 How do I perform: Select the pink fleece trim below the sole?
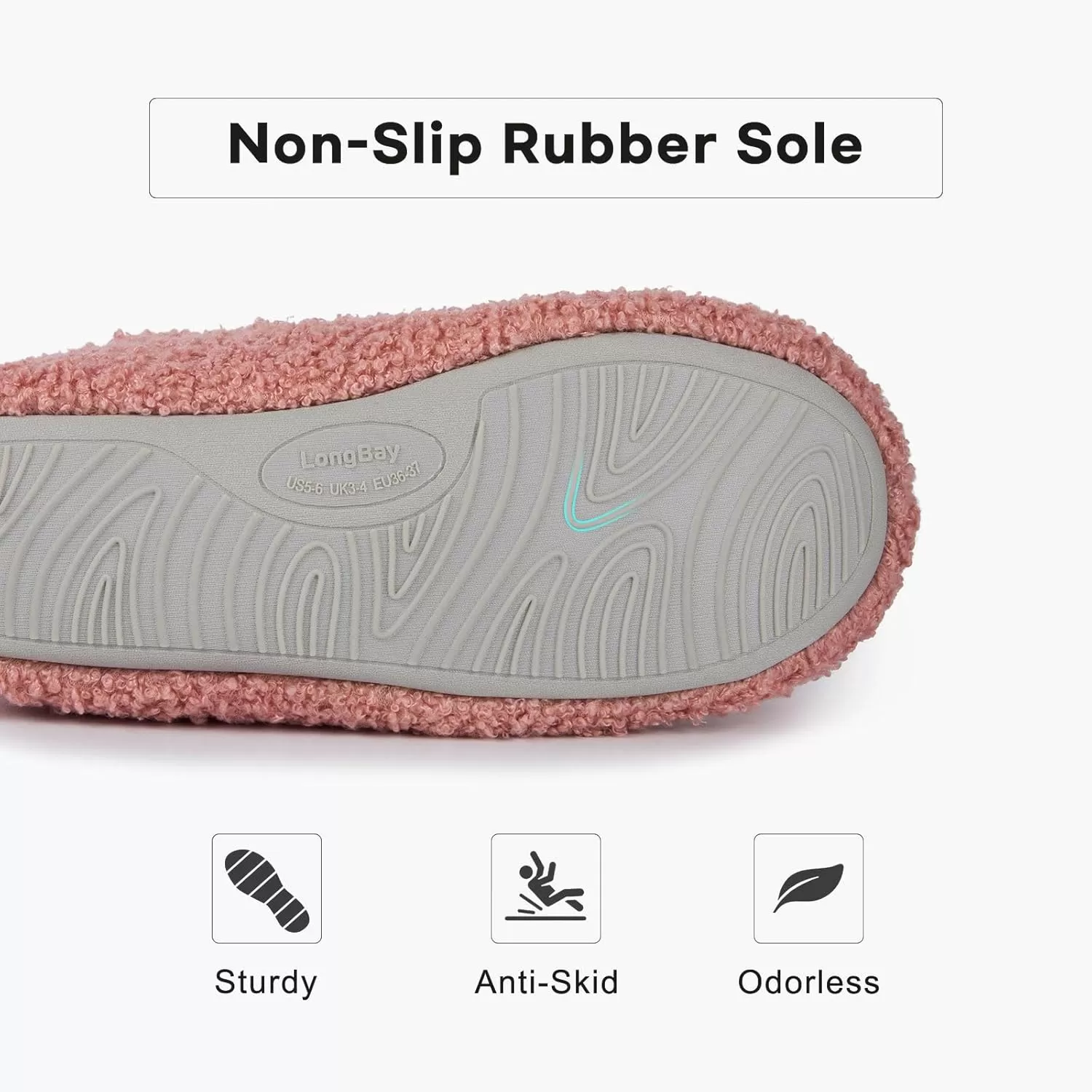(437, 699)
